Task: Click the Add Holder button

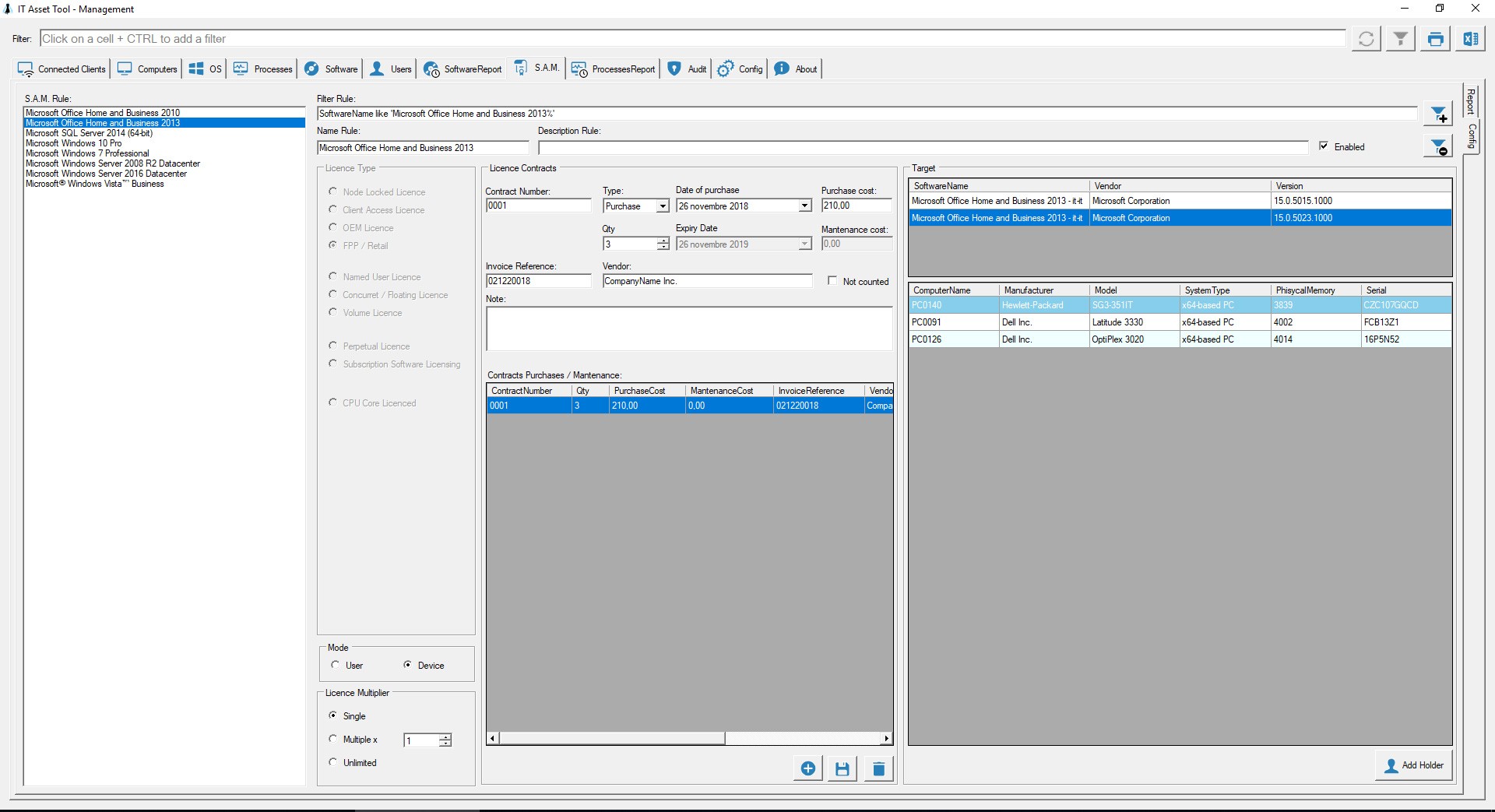Action: (1413, 765)
